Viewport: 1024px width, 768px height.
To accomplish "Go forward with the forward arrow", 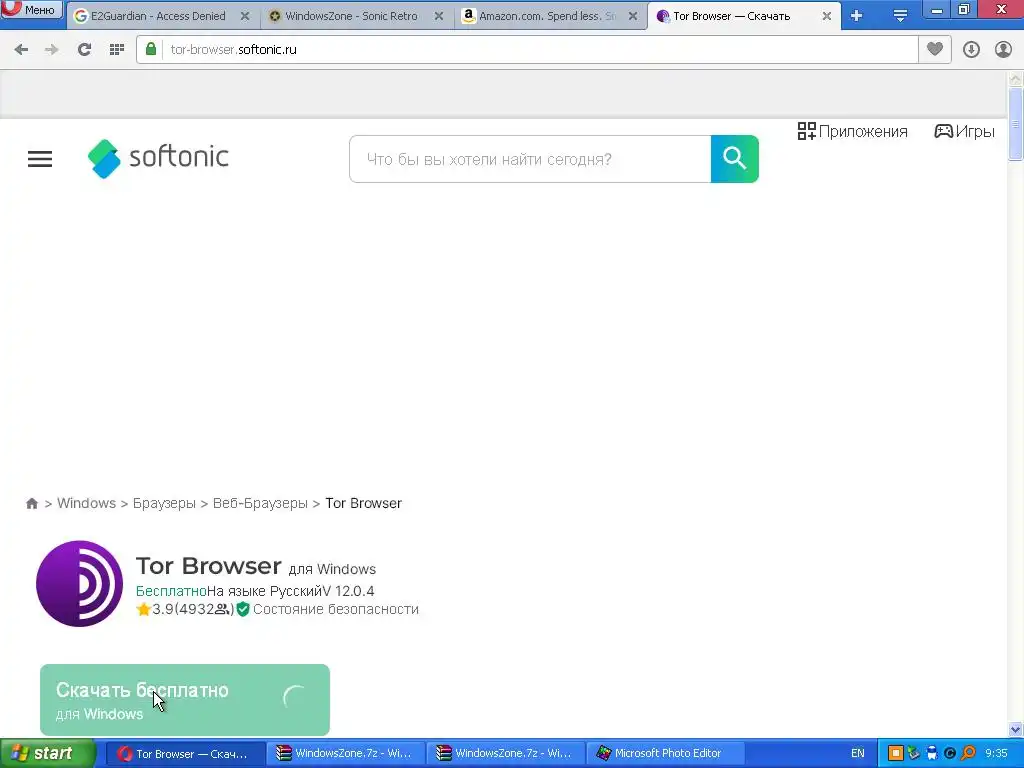I will (x=52, y=50).
